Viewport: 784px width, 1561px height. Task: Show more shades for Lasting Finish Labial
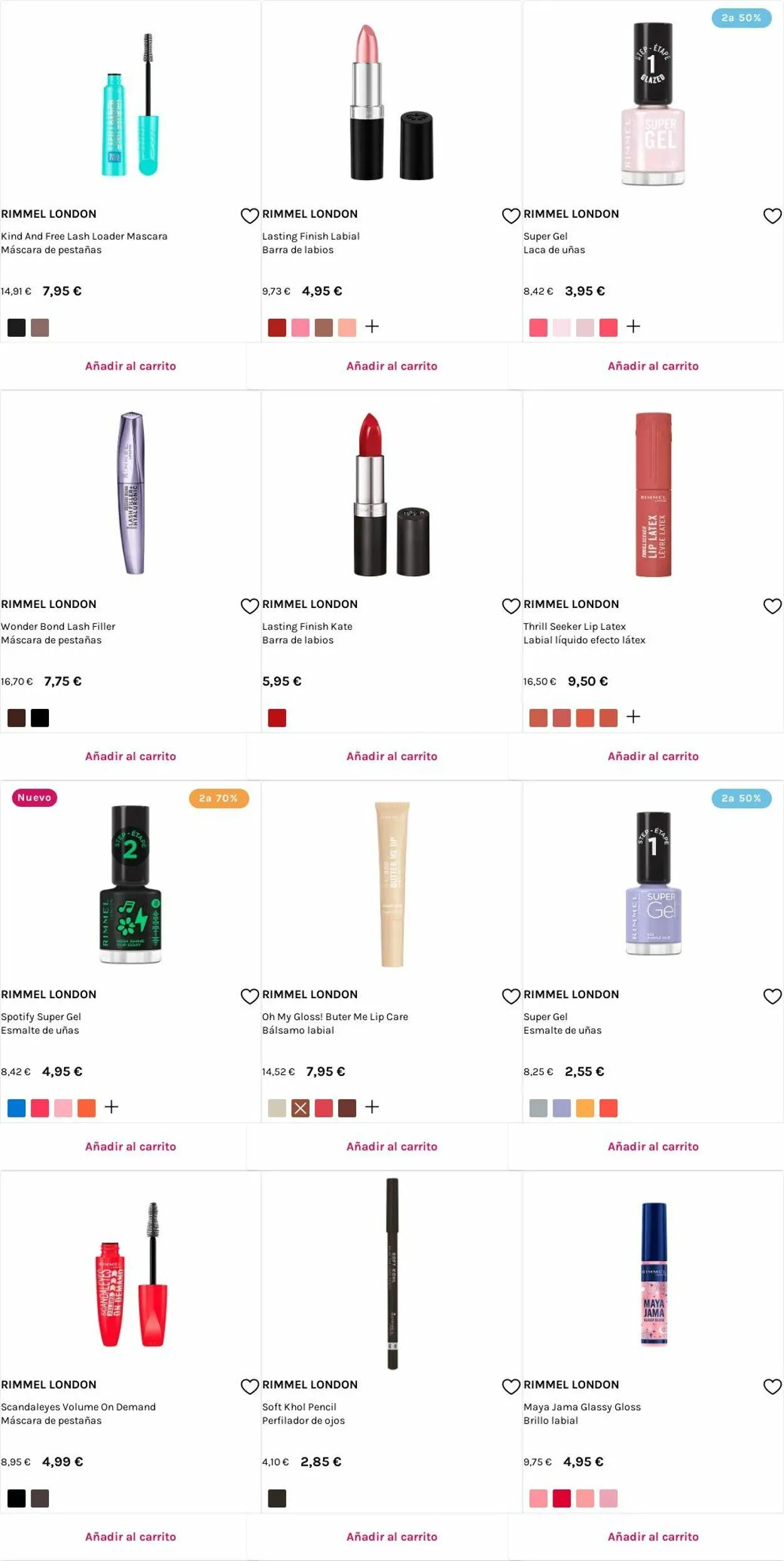(372, 326)
